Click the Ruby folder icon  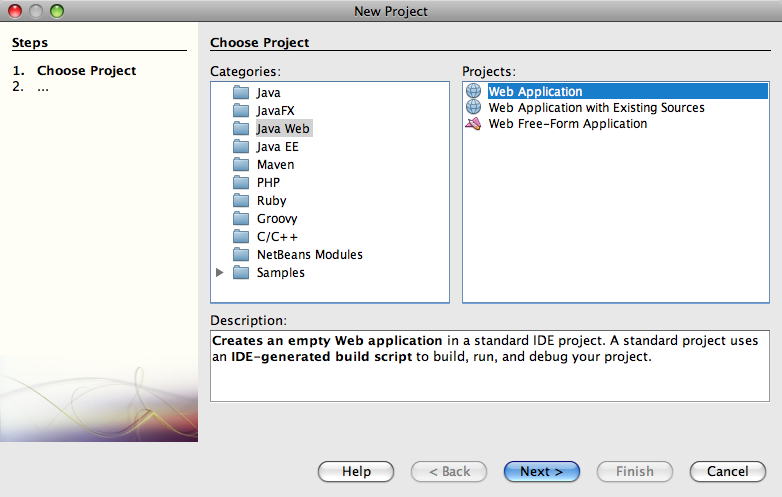240,201
